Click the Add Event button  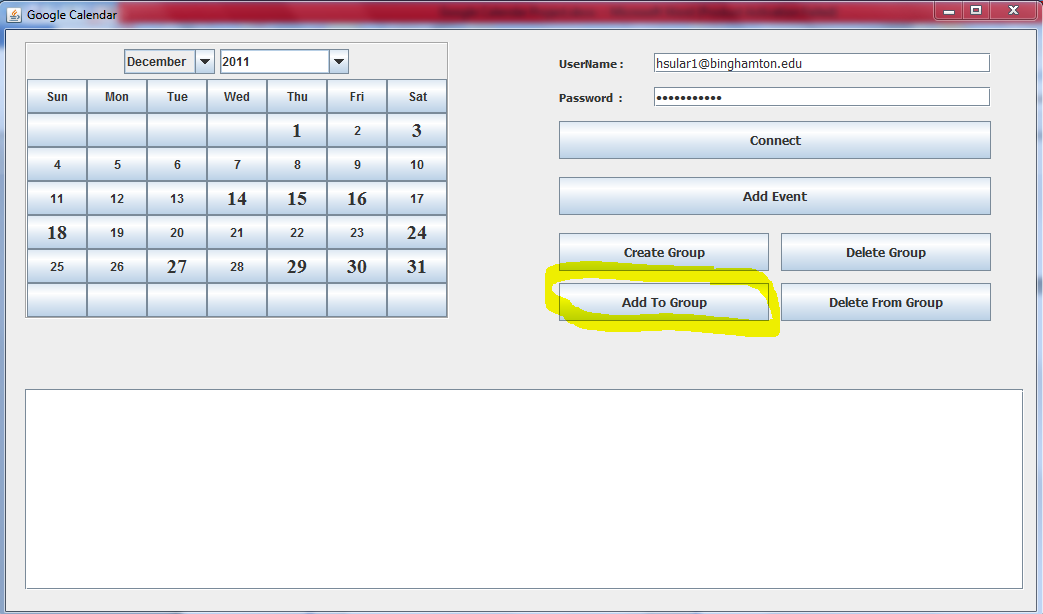point(774,196)
